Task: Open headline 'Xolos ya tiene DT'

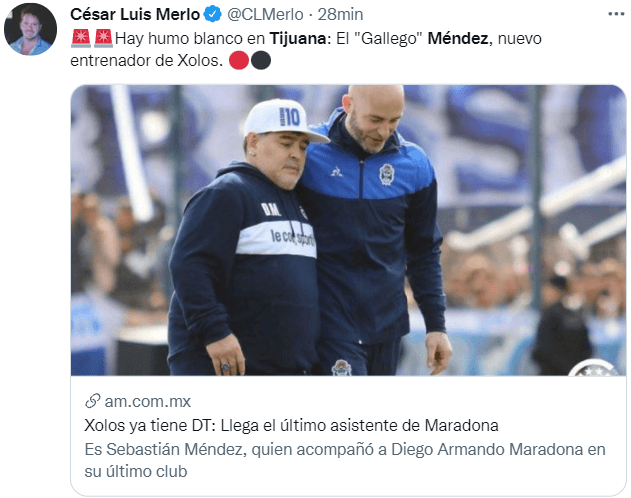Action: (x=291, y=425)
